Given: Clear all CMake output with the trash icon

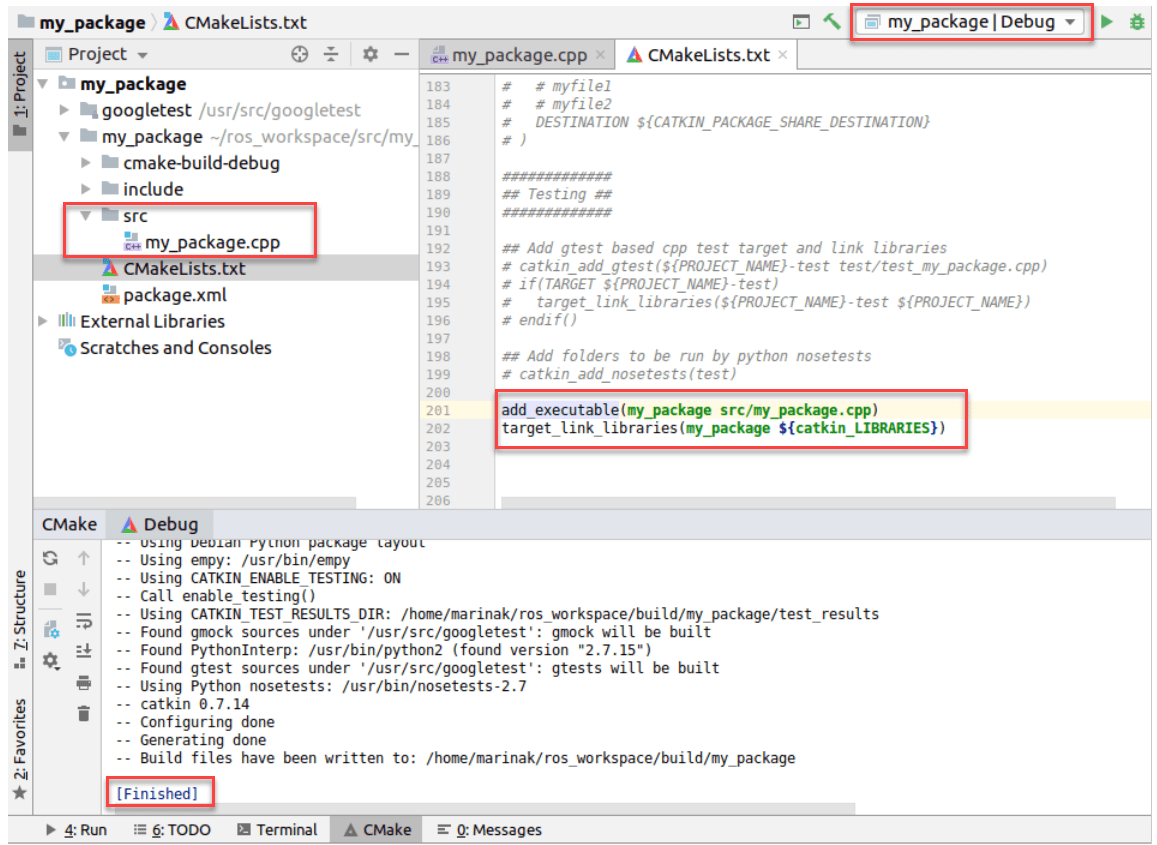Looking at the screenshot, I should pos(84,712).
